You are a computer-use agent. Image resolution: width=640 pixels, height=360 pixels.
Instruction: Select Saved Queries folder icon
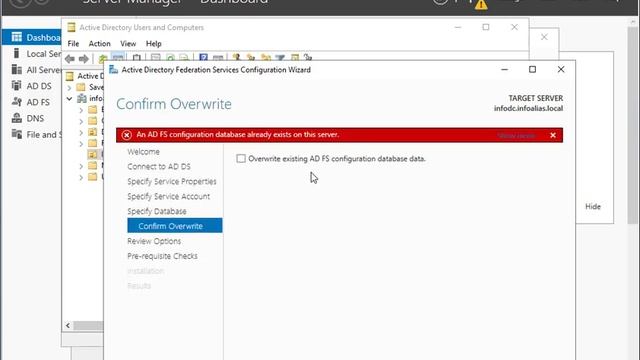point(81,87)
